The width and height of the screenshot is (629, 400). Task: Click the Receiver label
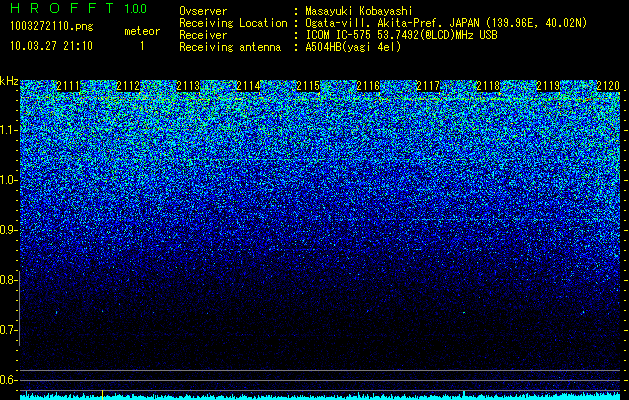coord(203,35)
